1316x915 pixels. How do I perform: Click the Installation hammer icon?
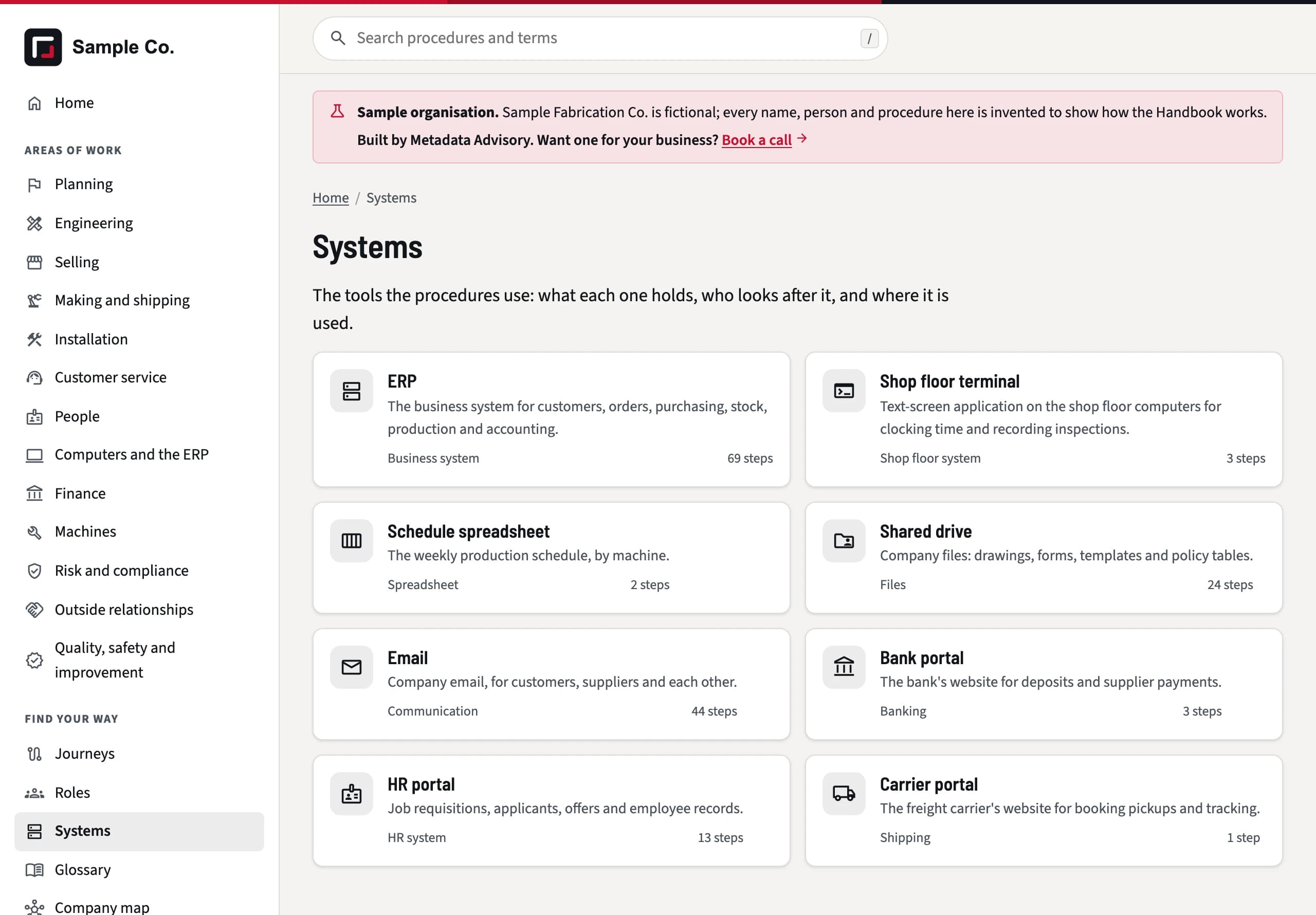pyautogui.click(x=34, y=339)
